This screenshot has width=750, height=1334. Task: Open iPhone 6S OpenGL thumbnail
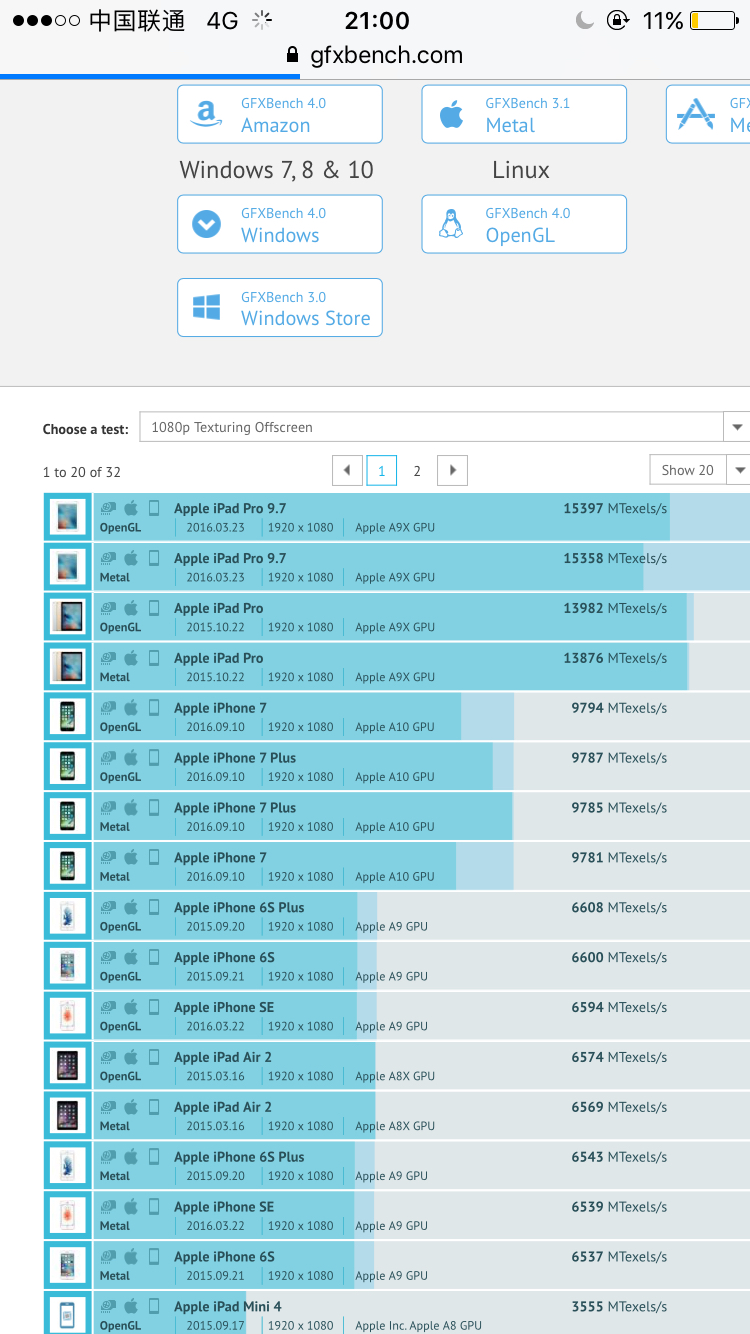[x=68, y=966]
